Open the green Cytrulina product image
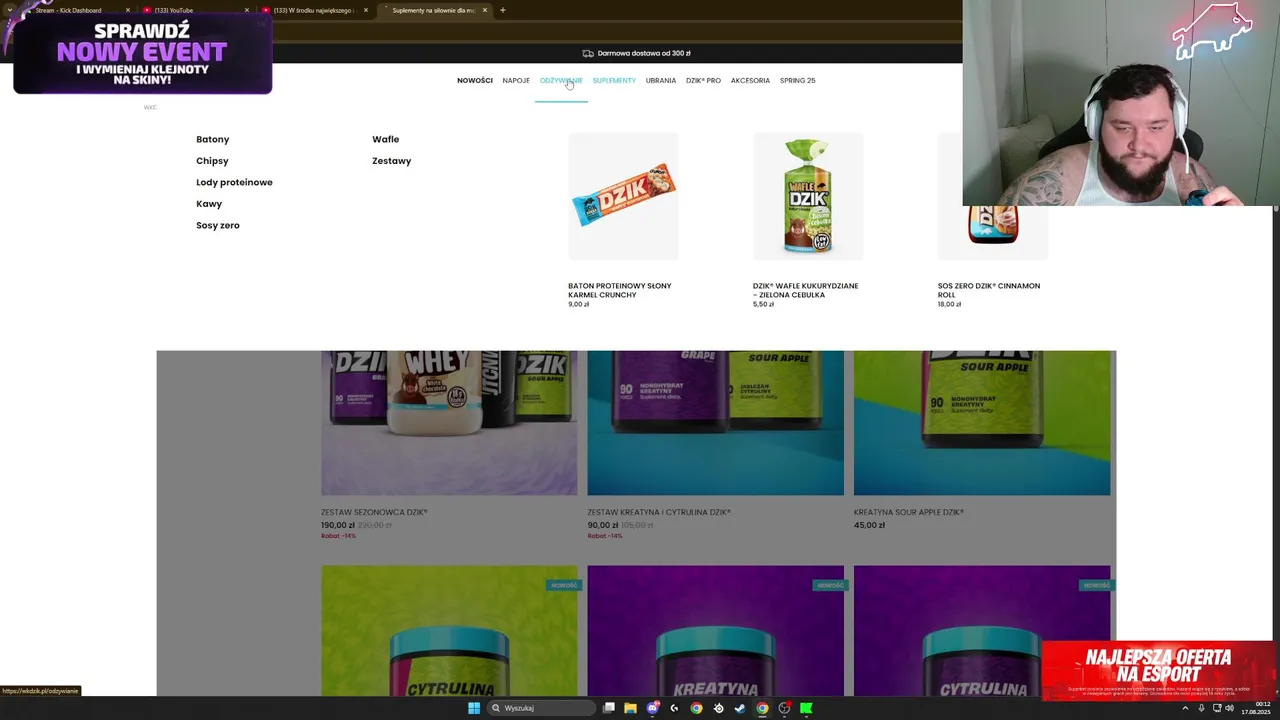This screenshot has width=1280, height=720. coord(449,631)
